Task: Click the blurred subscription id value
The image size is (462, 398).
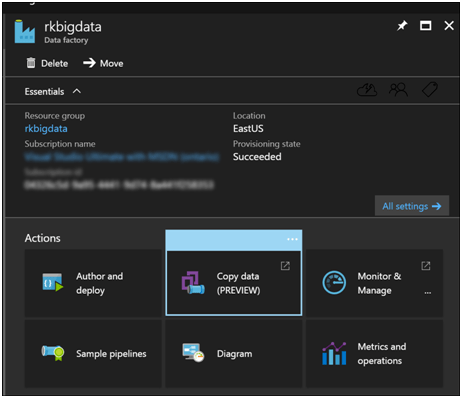Action: coord(119,185)
